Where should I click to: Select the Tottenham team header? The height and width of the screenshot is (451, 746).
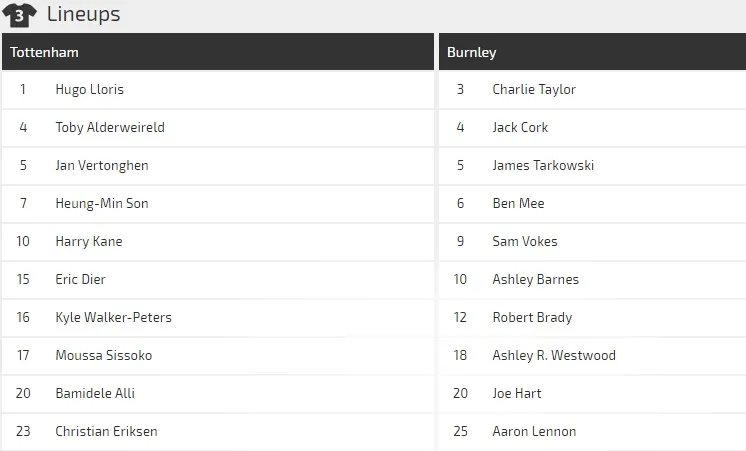(45, 52)
